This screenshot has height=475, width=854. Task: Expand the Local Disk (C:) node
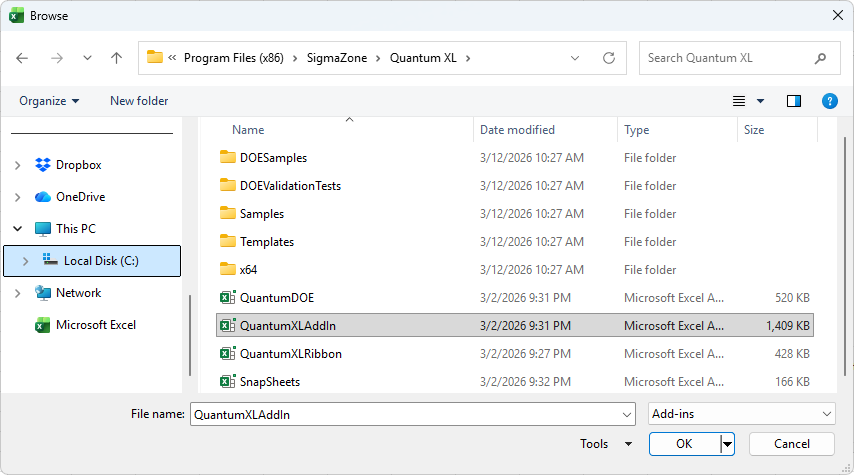click(x=25, y=261)
